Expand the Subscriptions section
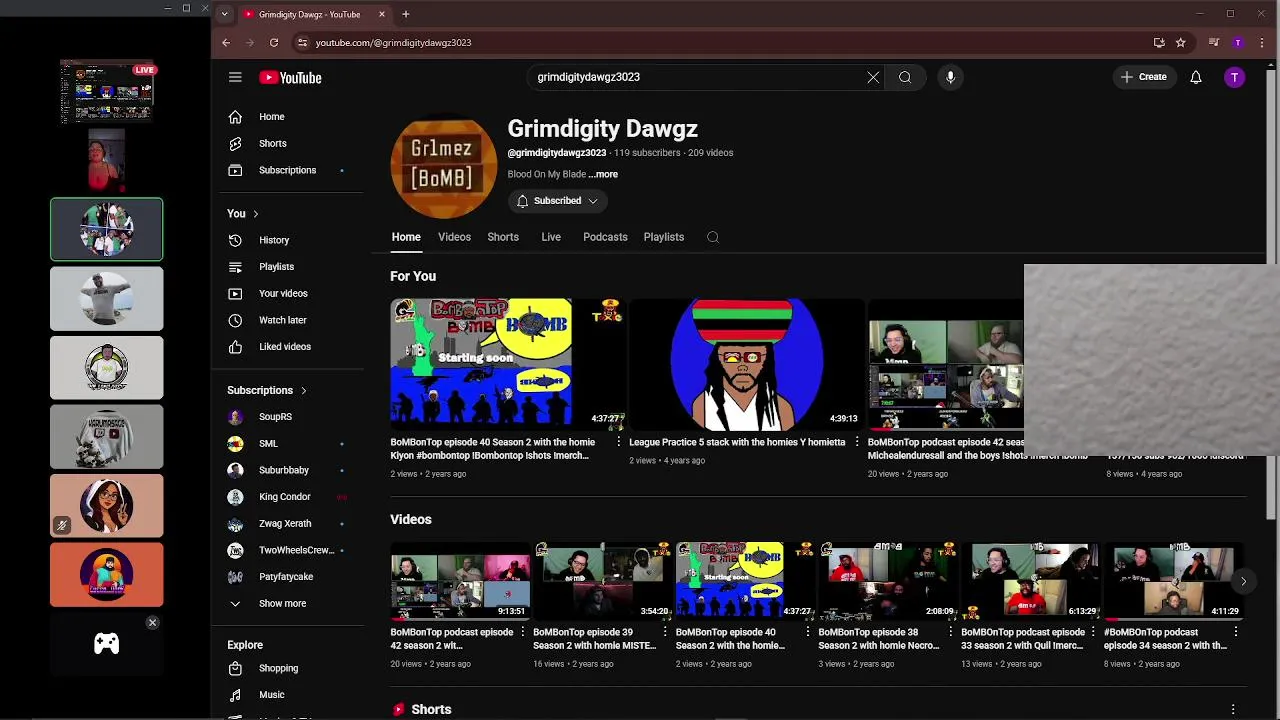Image resolution: width=1280 pixels, height=720 pixels. [x=267, y=390]
